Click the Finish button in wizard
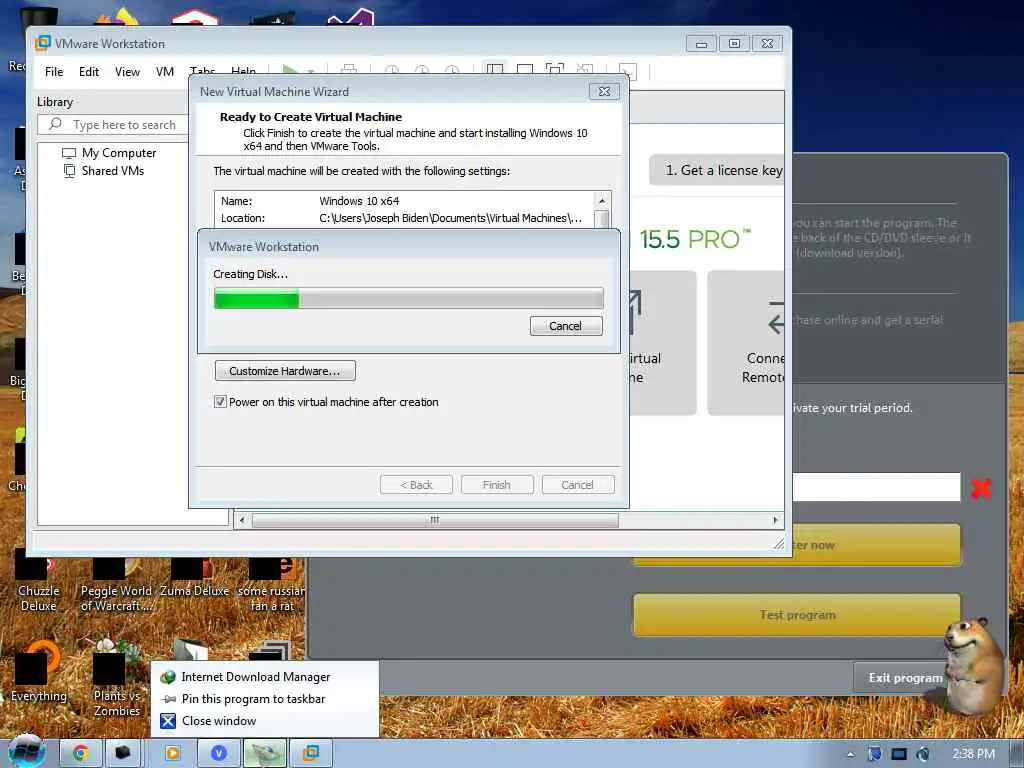Screen dimensions: 1024x768 tap(497, 485)
